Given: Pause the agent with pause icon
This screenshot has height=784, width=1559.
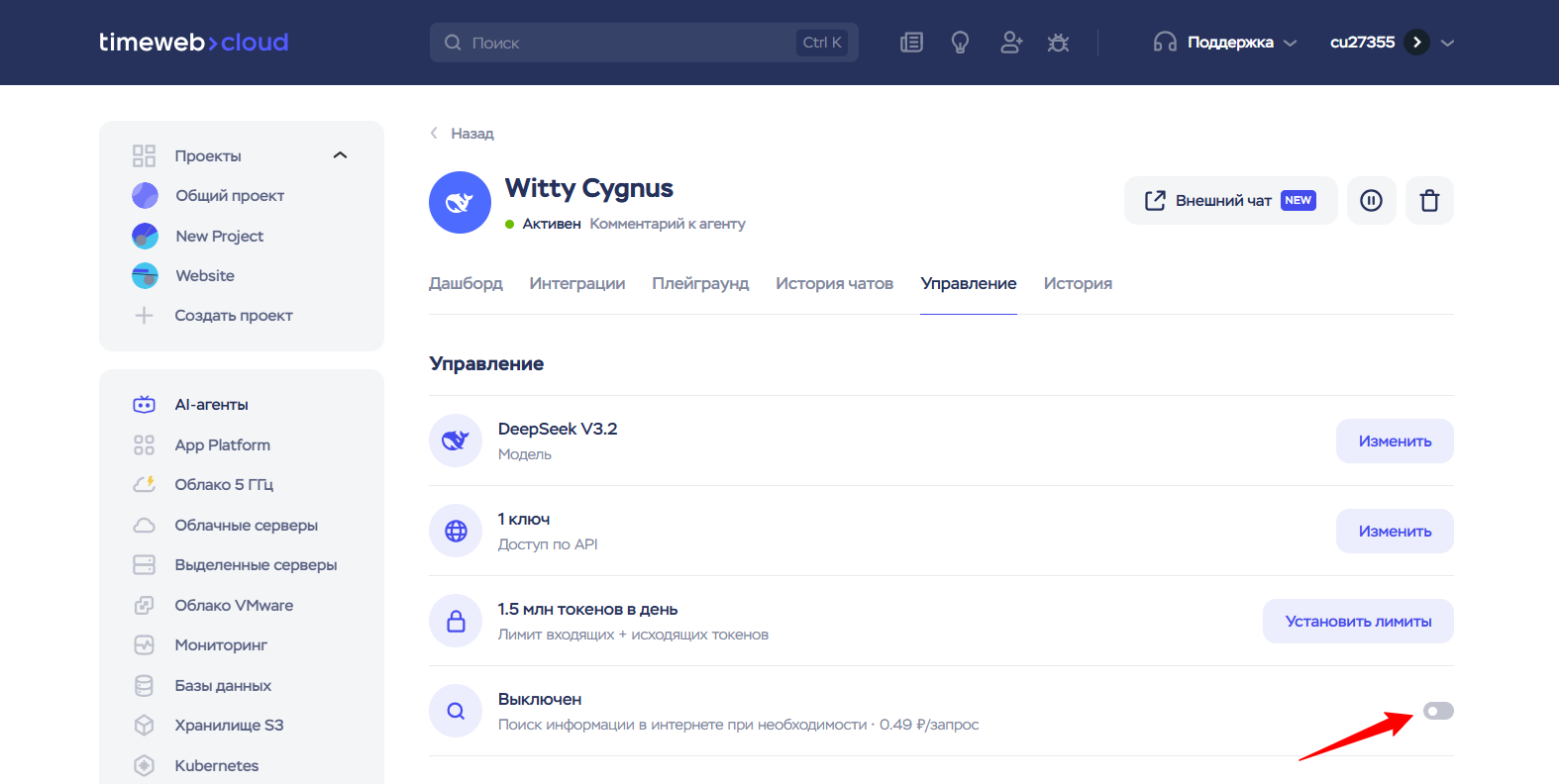Looking at the screenshot, I should tap(1371, 201).
